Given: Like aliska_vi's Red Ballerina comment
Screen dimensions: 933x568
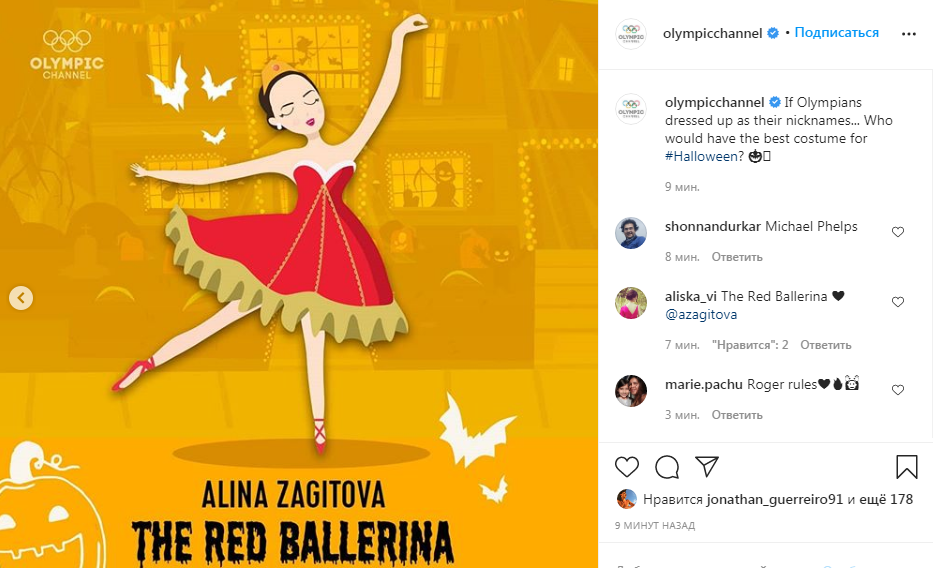Looking at the screenshot, I should coord(898,302).
